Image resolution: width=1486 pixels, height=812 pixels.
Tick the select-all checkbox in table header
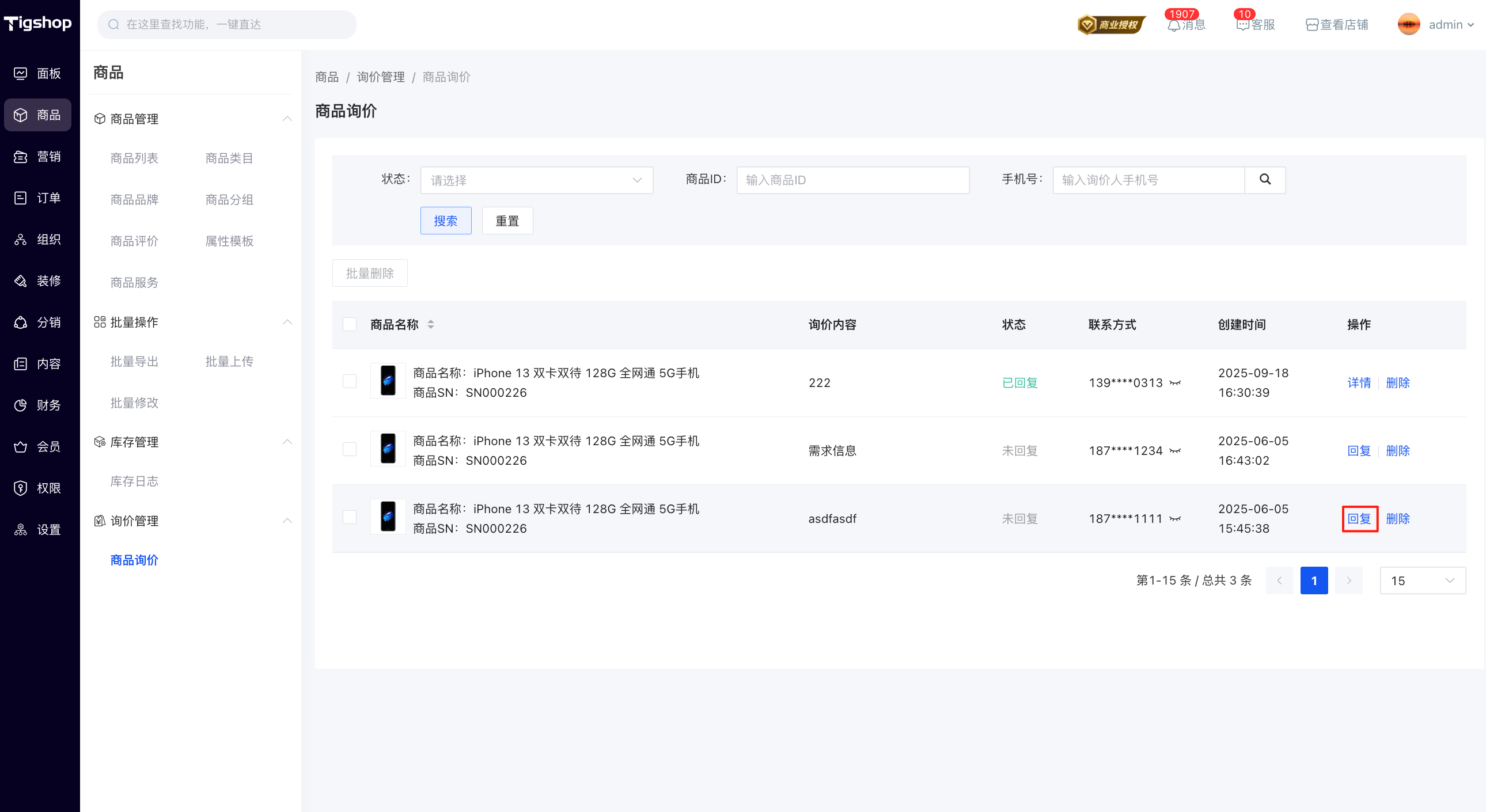click(350, 325)
